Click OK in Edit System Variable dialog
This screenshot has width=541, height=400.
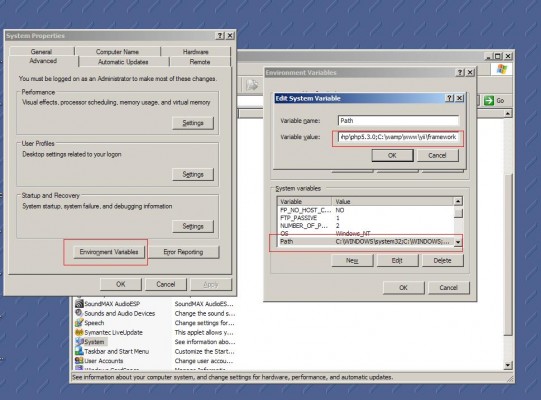392,155
